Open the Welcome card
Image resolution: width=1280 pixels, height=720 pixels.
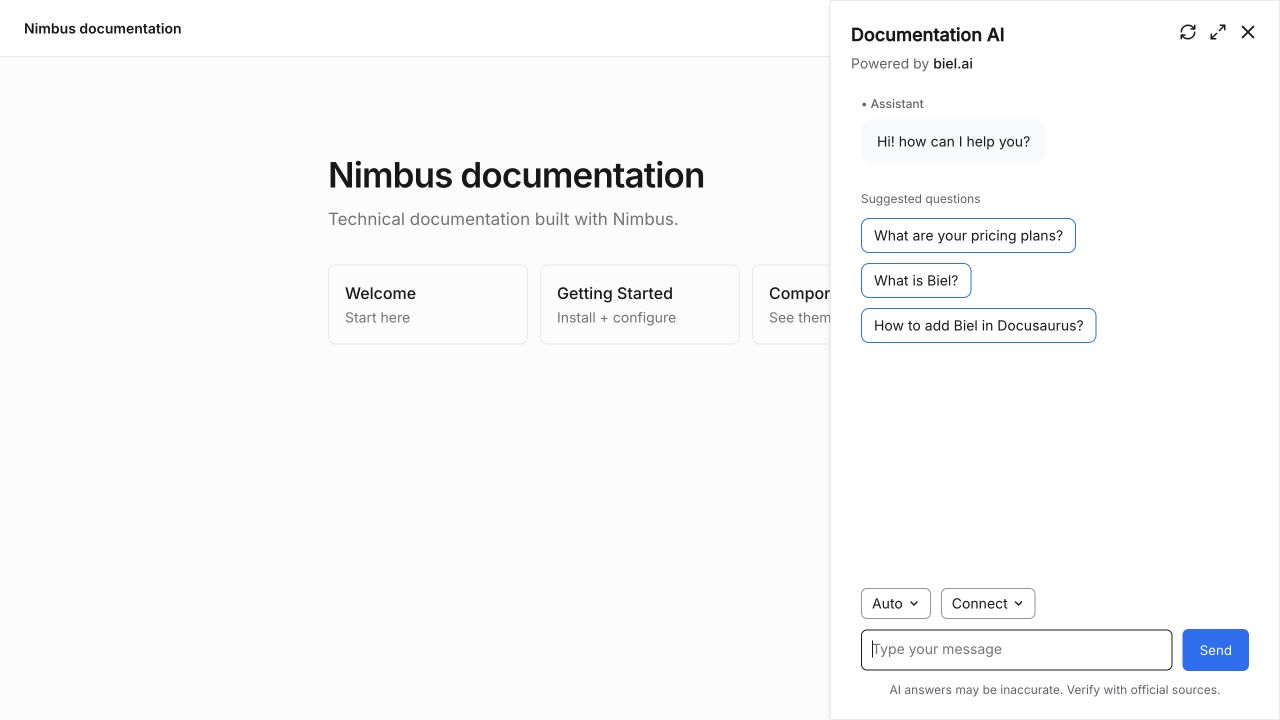(x=428, y=305)
